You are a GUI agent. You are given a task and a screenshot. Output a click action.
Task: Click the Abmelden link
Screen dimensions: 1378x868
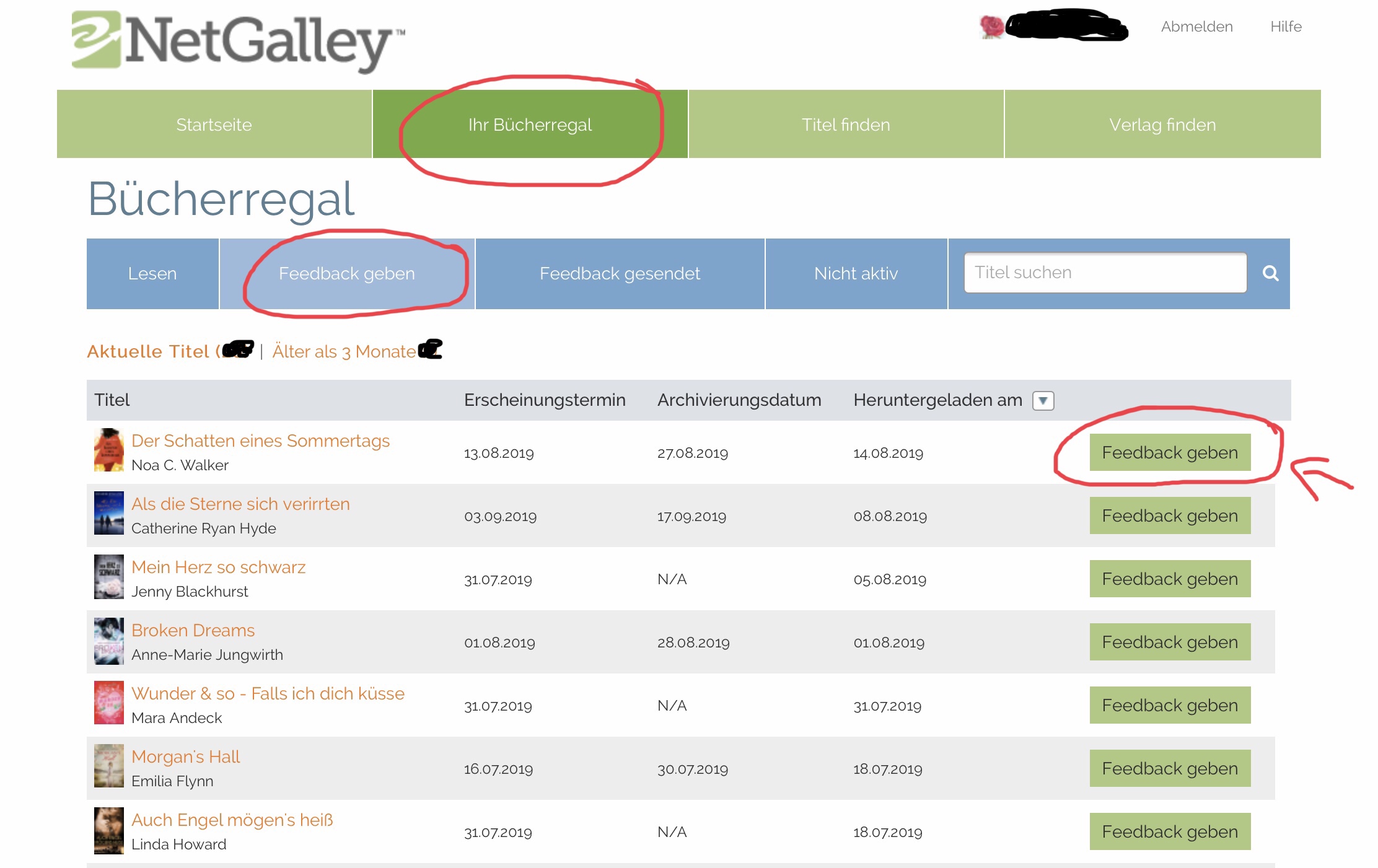click(x=1196, y=27)
